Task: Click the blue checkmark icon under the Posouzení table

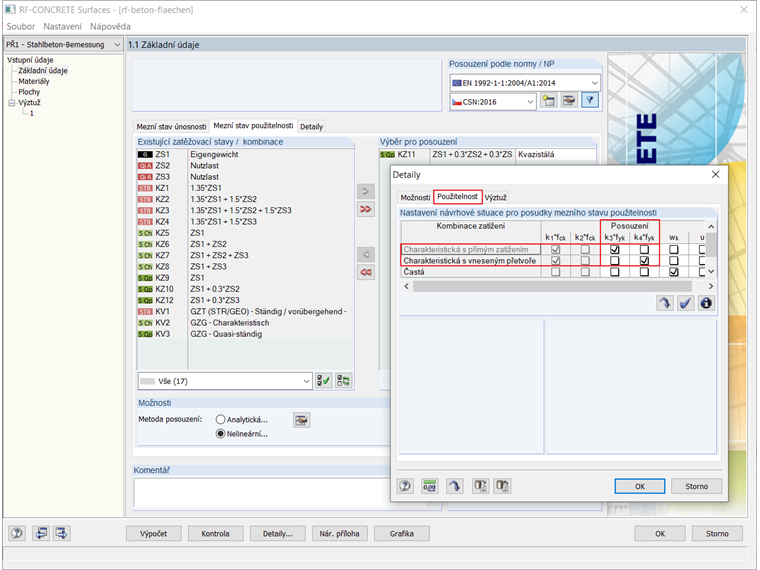Action: click(685, 303)
